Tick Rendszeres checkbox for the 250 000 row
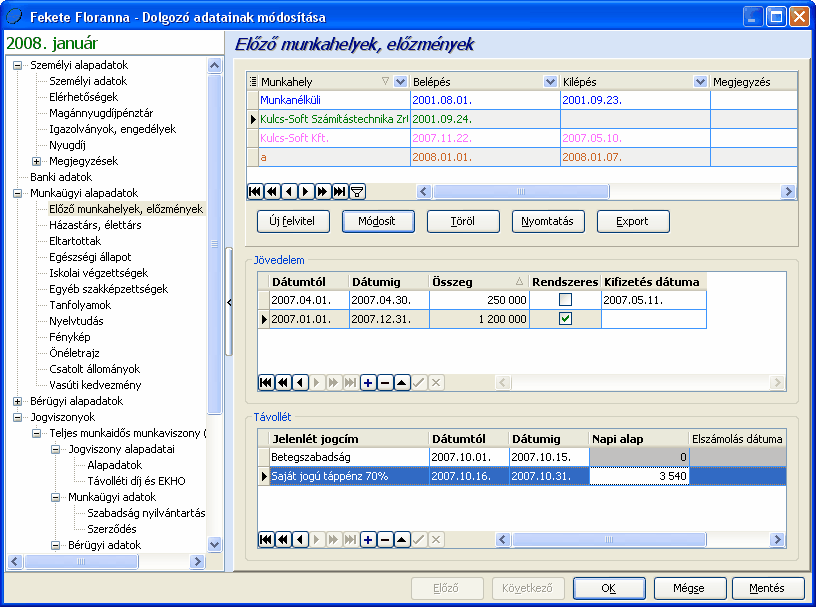Viewport: 816px width, 607px height. click(x=565, y=299)
